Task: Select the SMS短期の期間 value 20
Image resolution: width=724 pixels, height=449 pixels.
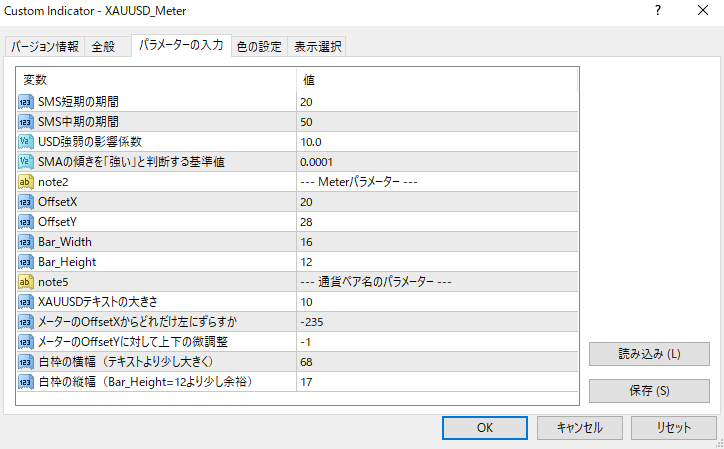Action: point(437,102)
